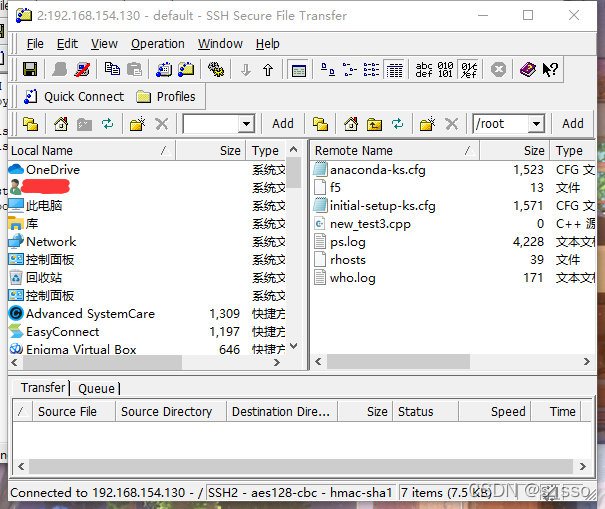
Task: Open the Help book icon
Action: pyautogui.click(x=528, y=70)
